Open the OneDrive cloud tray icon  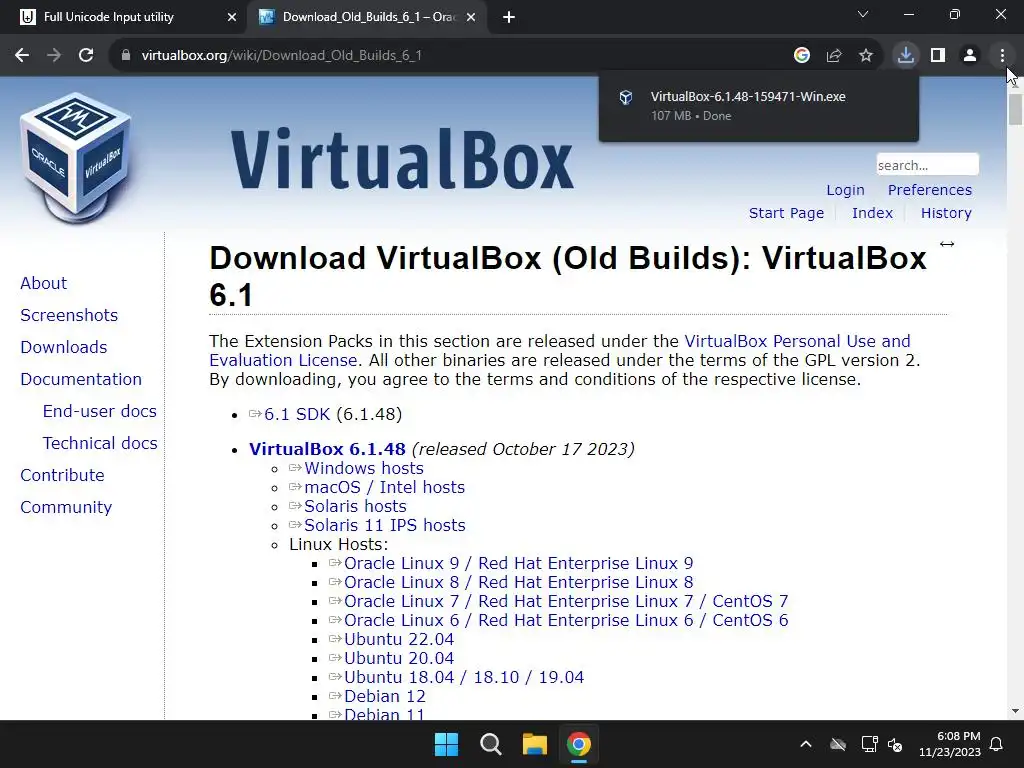pyautogui.click(x=838, y=744)
